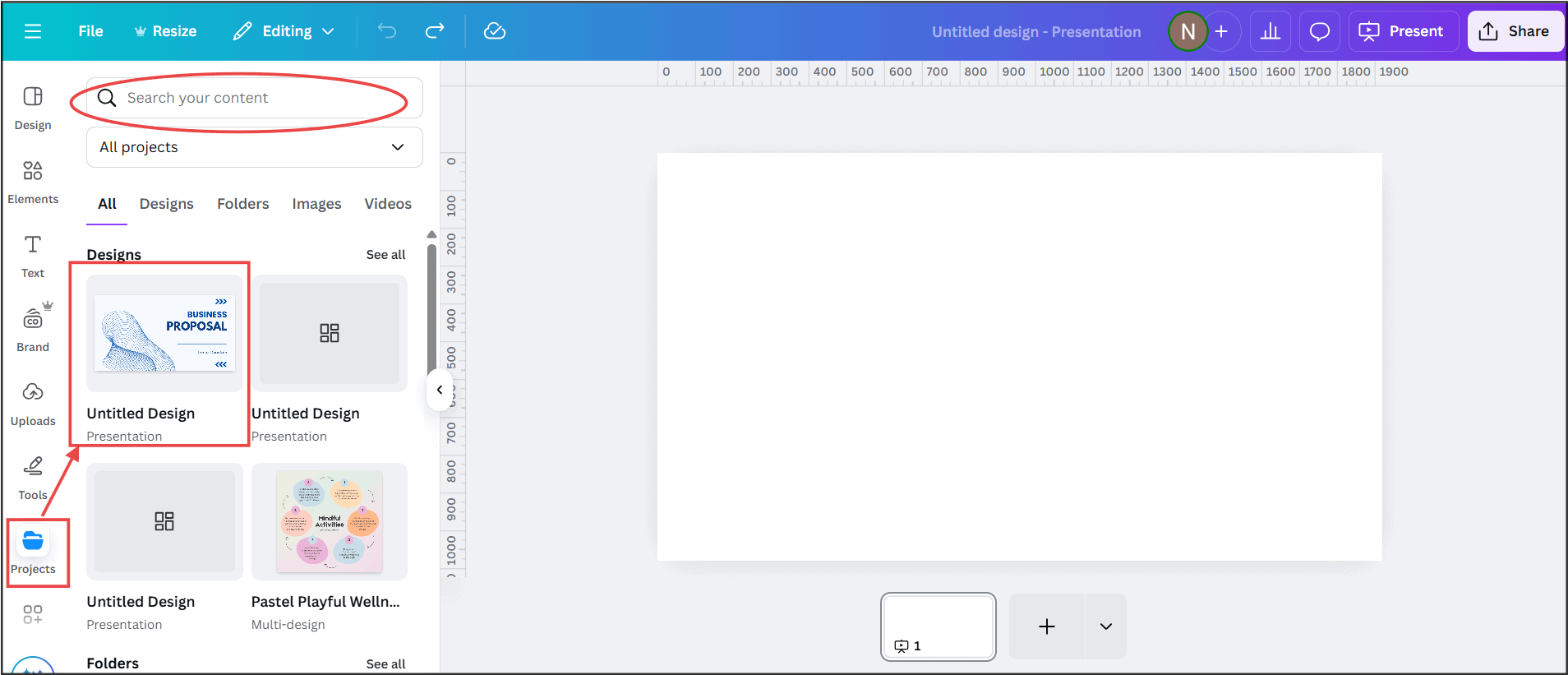Click the projects panel vertical scrollbar
Image resolution: width=1568 pixels, height=675 pixels.
pos(431,312)
